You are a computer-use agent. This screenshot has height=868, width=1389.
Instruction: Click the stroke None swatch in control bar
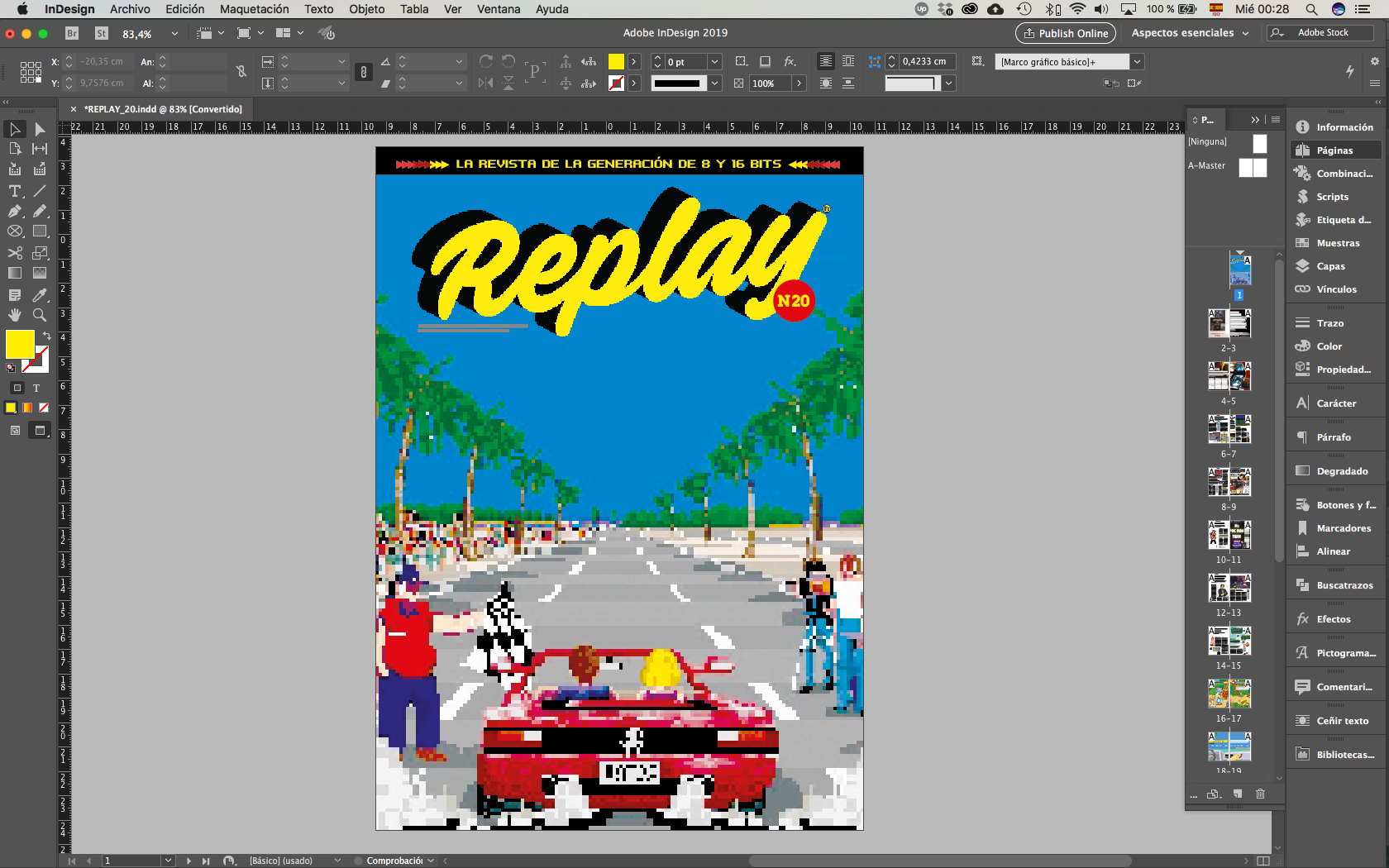[616, 83]
